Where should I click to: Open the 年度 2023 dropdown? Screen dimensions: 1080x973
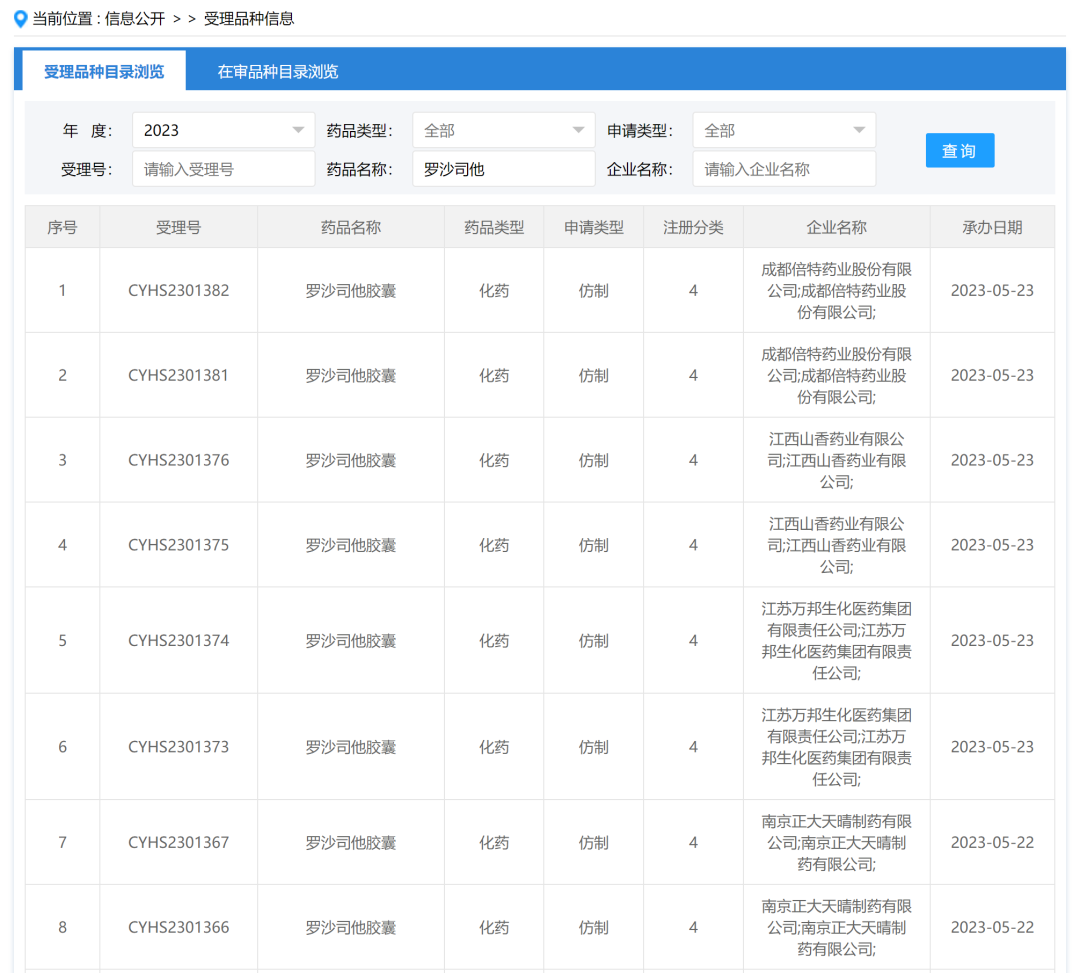point(223,130)
